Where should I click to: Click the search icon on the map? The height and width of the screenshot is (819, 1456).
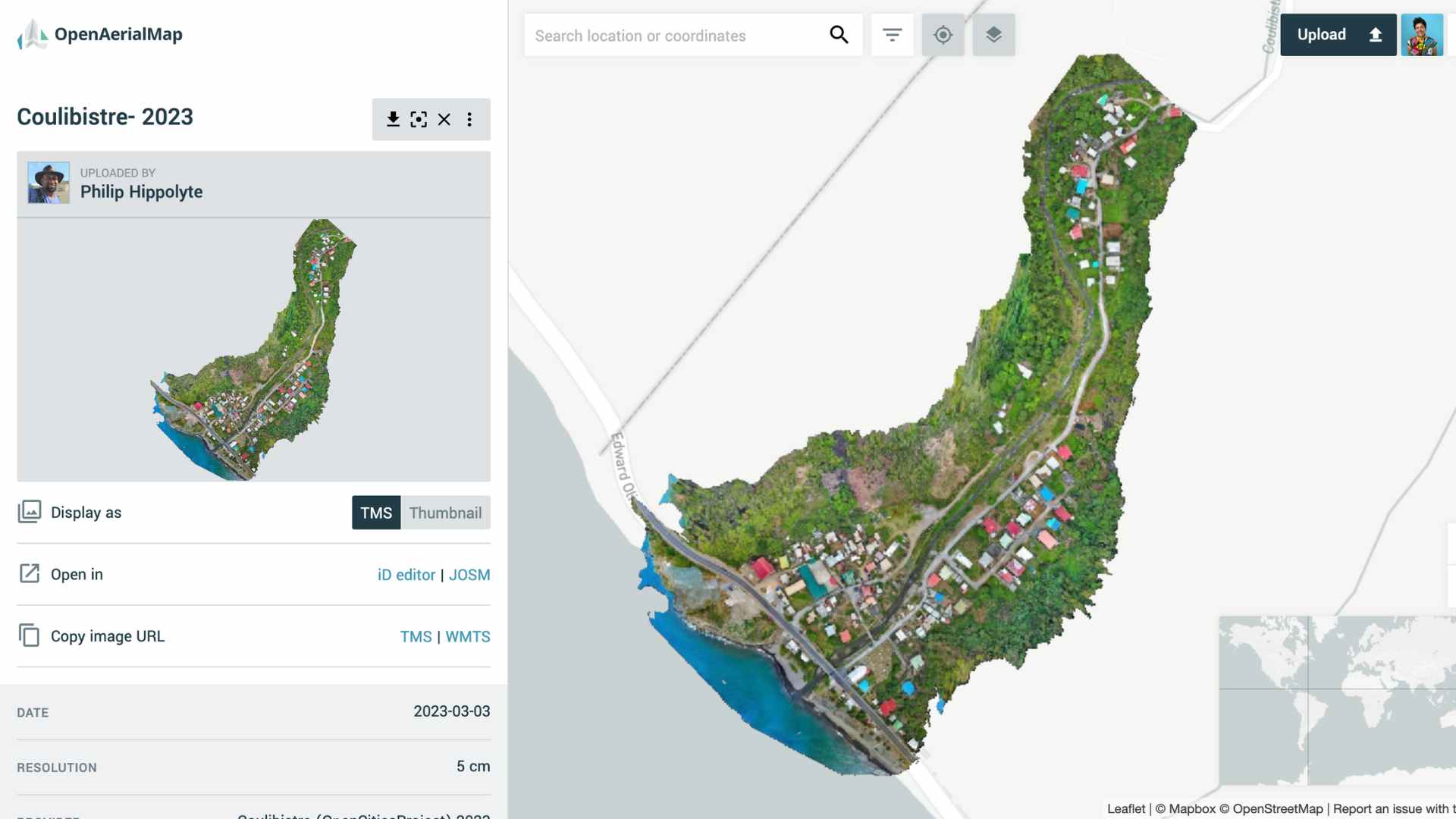click(838, 34)
